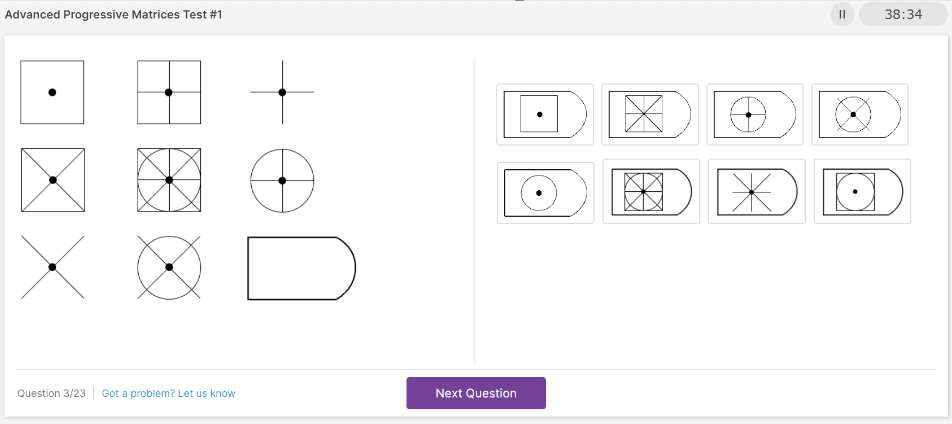Select answer with small square and dot
Viewport: 952px width, 424px height.
[545, 114]
